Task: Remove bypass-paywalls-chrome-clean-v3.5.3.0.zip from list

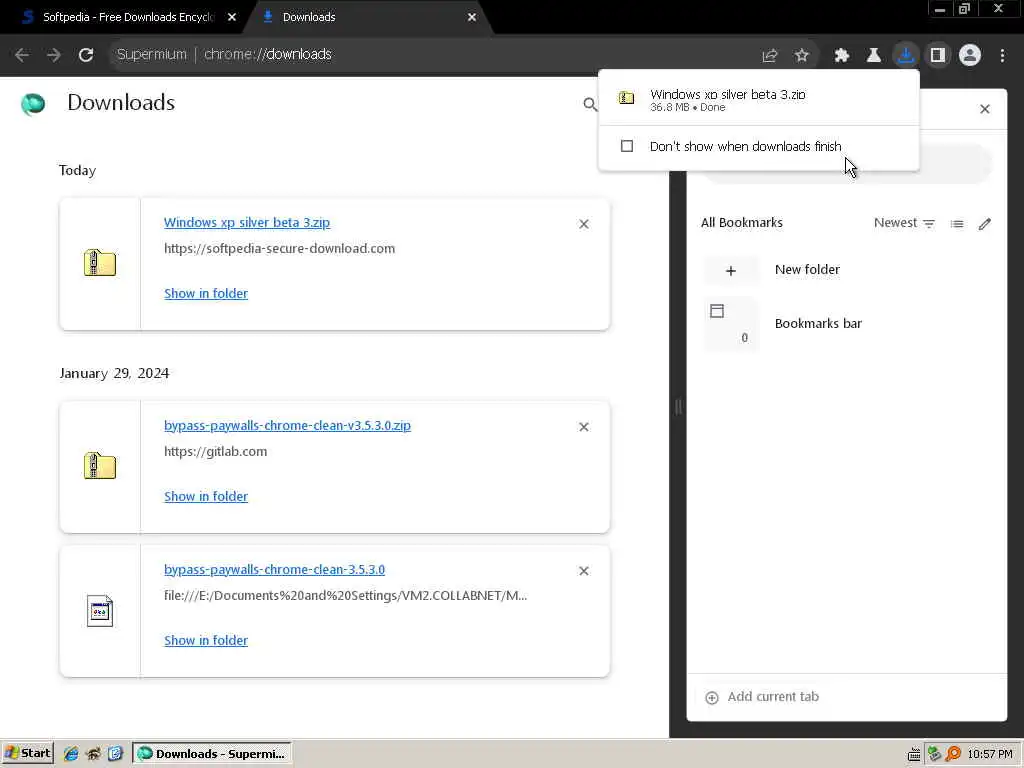Action: pyautogui.click(x=584, y=427)
